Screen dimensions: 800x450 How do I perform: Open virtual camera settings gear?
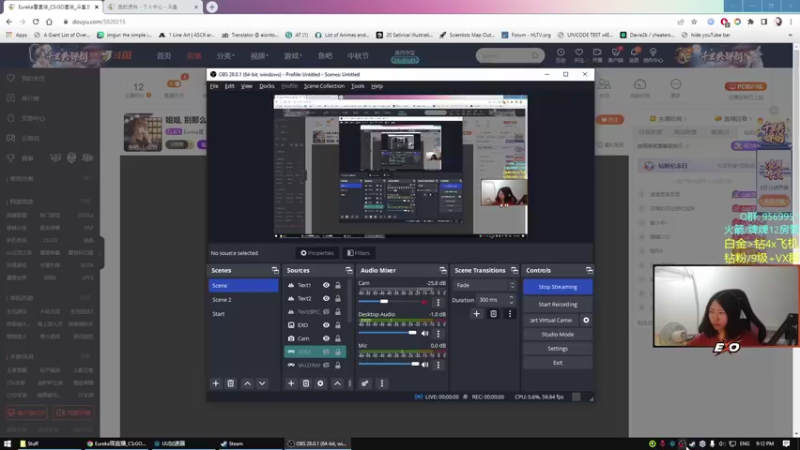586,320
